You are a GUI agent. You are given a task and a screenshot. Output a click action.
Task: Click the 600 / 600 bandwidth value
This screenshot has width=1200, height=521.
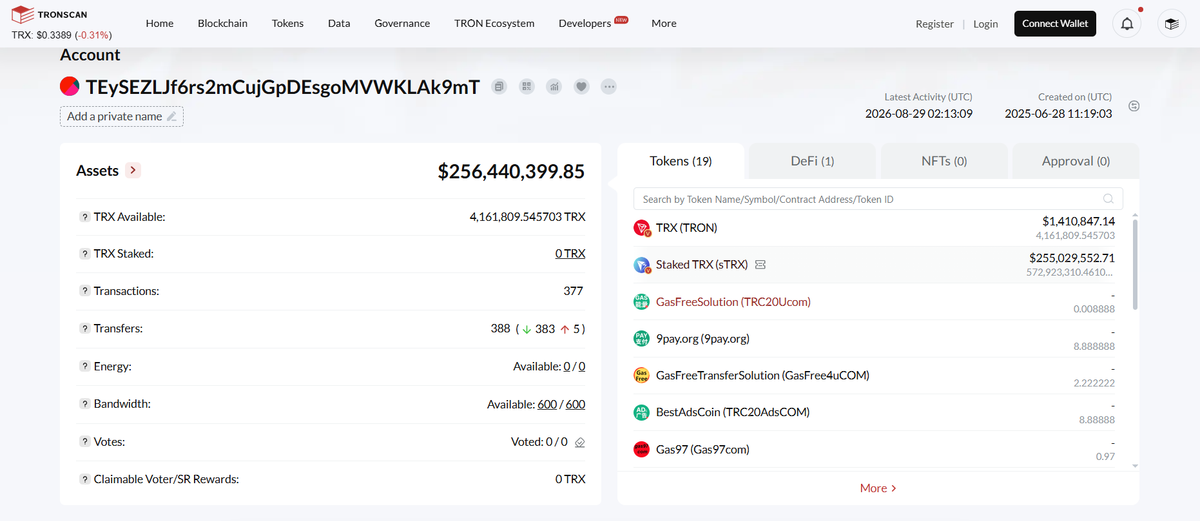(x=561, y=404)
